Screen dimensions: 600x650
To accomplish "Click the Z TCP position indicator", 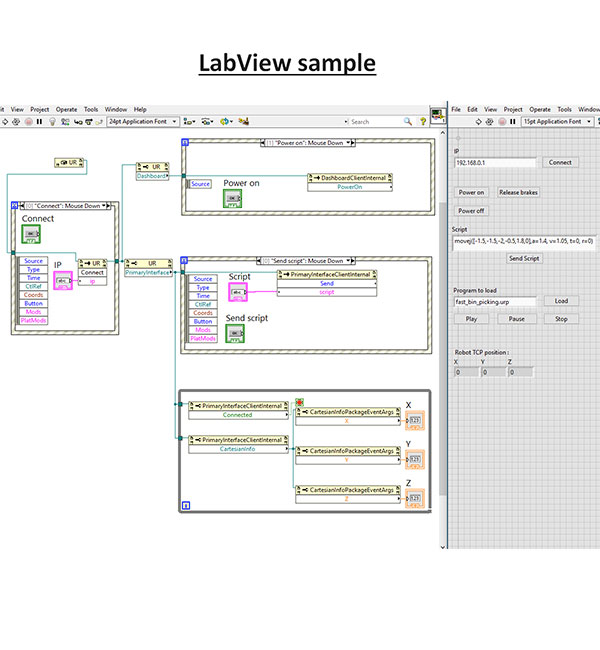I will point(521,372).
